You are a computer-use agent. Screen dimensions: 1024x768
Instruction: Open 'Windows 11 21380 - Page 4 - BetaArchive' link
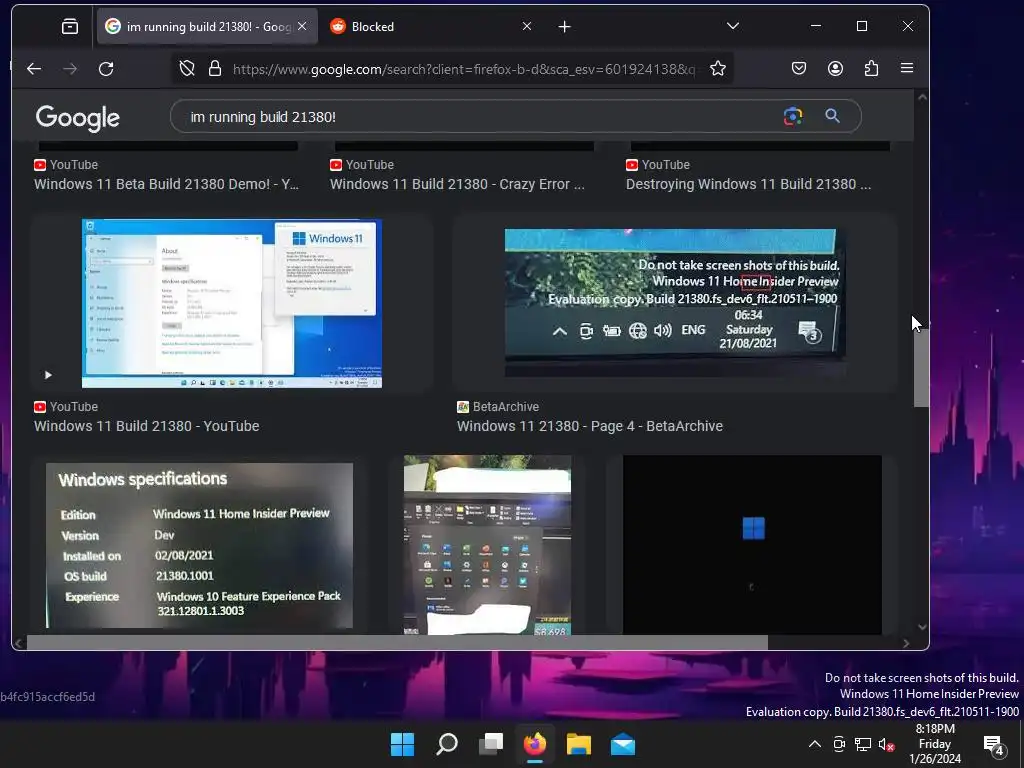click(590, 426)
